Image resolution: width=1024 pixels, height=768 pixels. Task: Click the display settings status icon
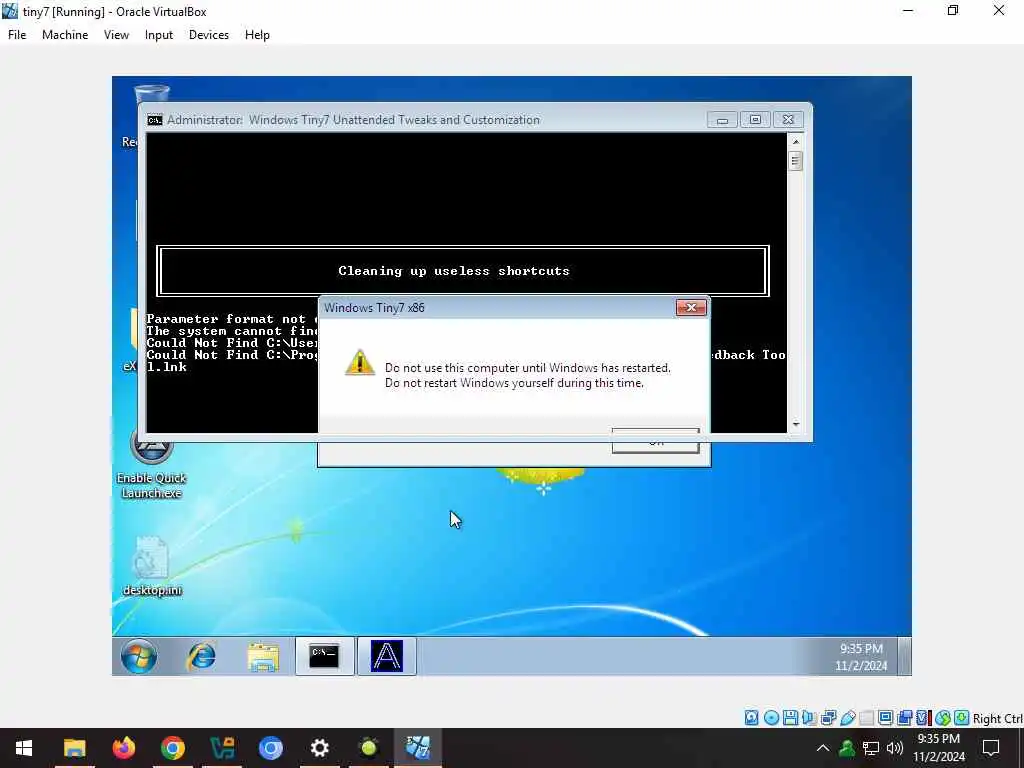click(886, 718)
